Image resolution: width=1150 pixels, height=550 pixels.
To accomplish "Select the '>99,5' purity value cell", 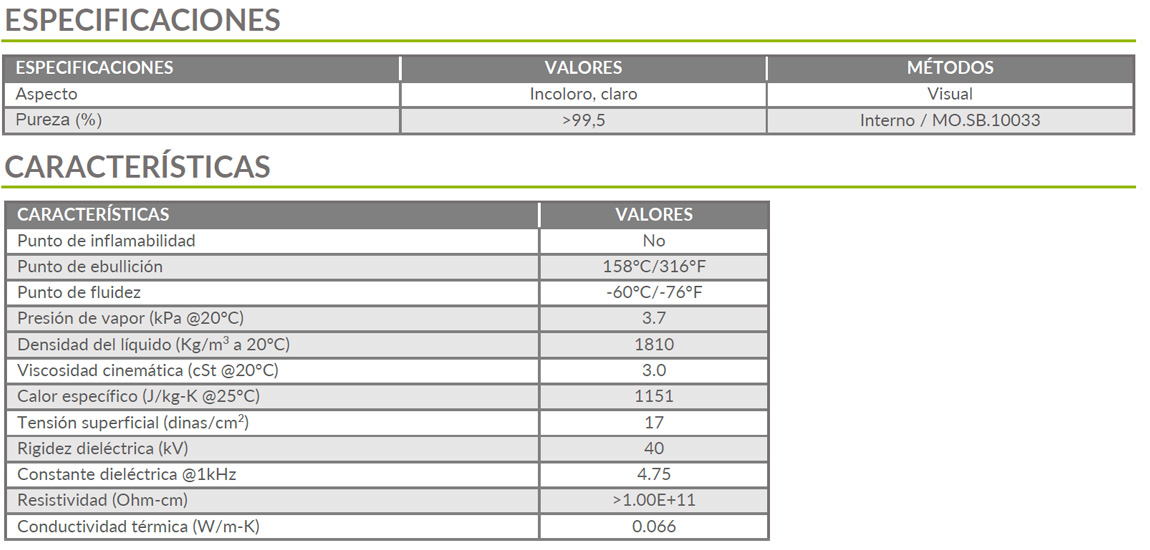I will 583,120.
